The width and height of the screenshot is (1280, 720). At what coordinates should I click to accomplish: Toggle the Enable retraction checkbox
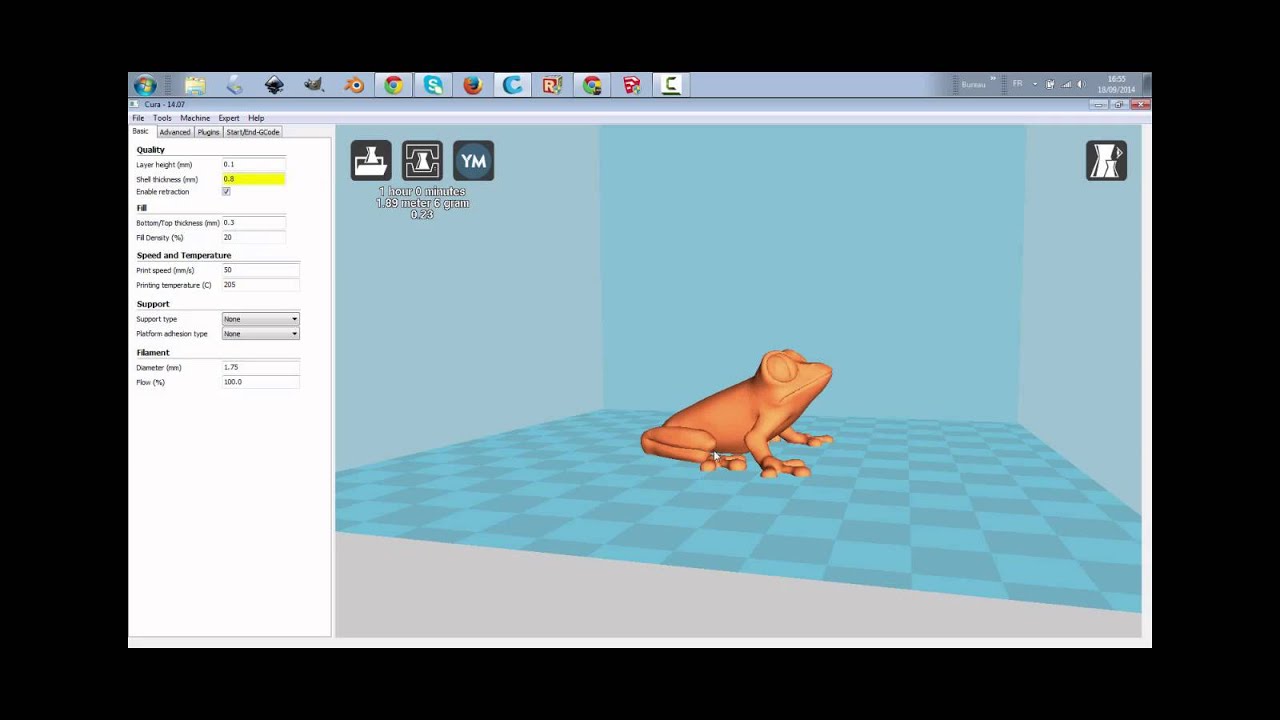pyautogui.click(x=226, y=191)
